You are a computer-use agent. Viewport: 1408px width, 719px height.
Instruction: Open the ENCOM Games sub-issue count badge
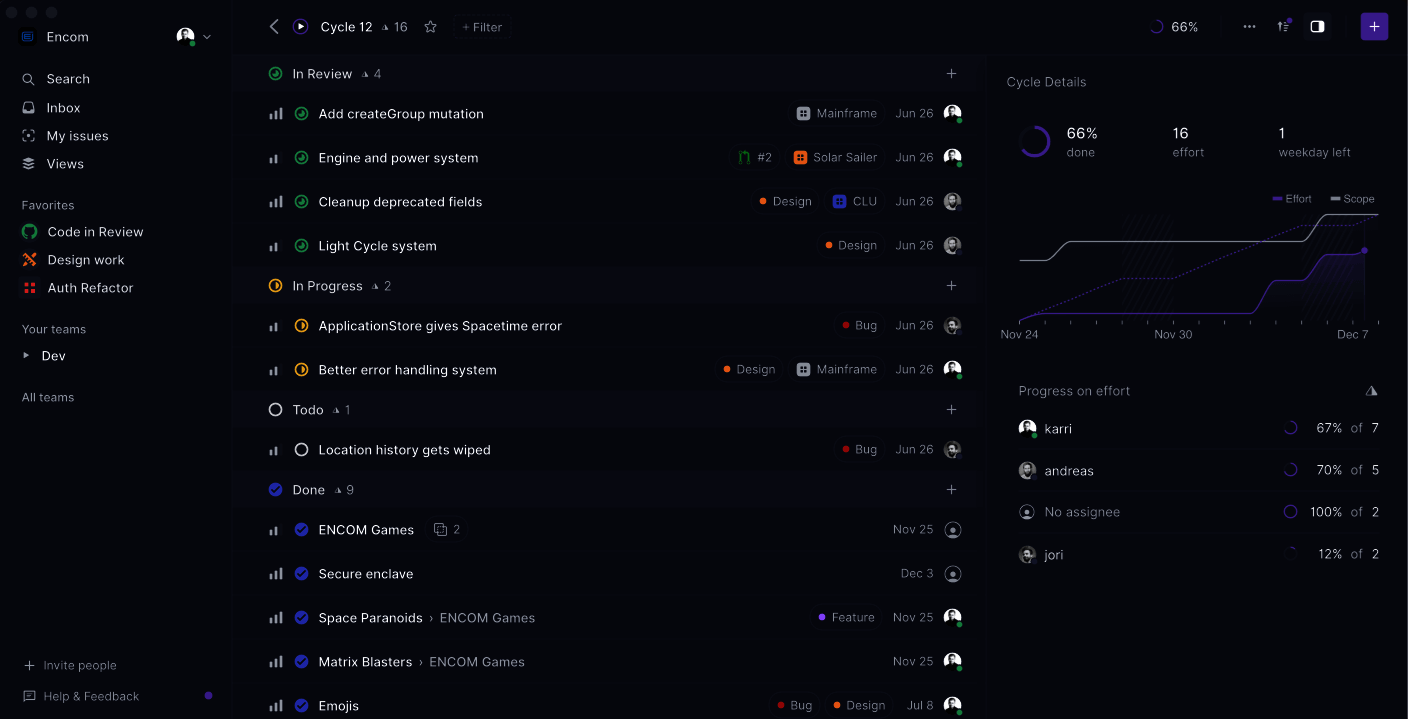pyautogui.click(x=446, y=529)
